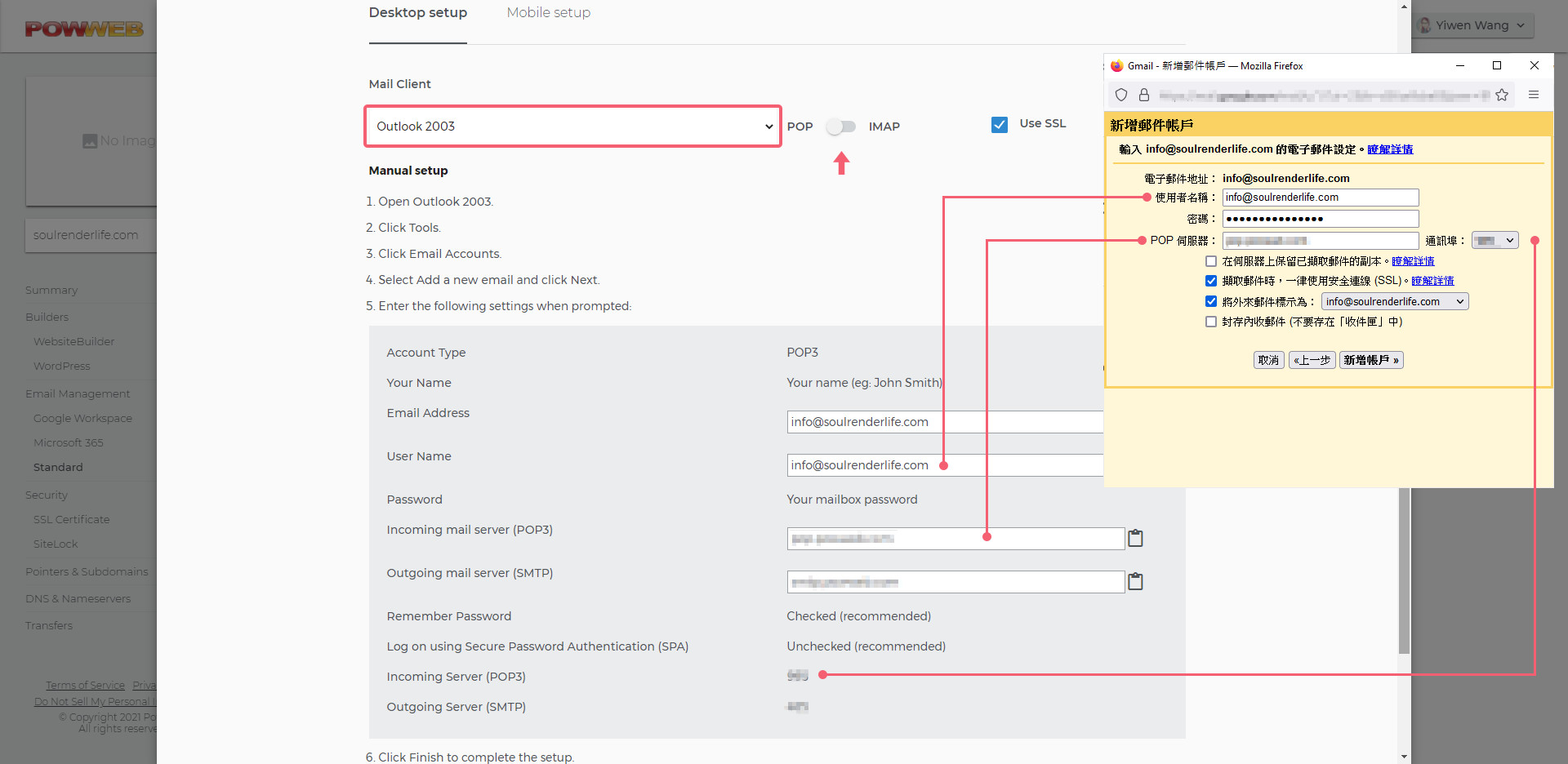Open WebsiteBuilder in the sidebar

point(73,342)
